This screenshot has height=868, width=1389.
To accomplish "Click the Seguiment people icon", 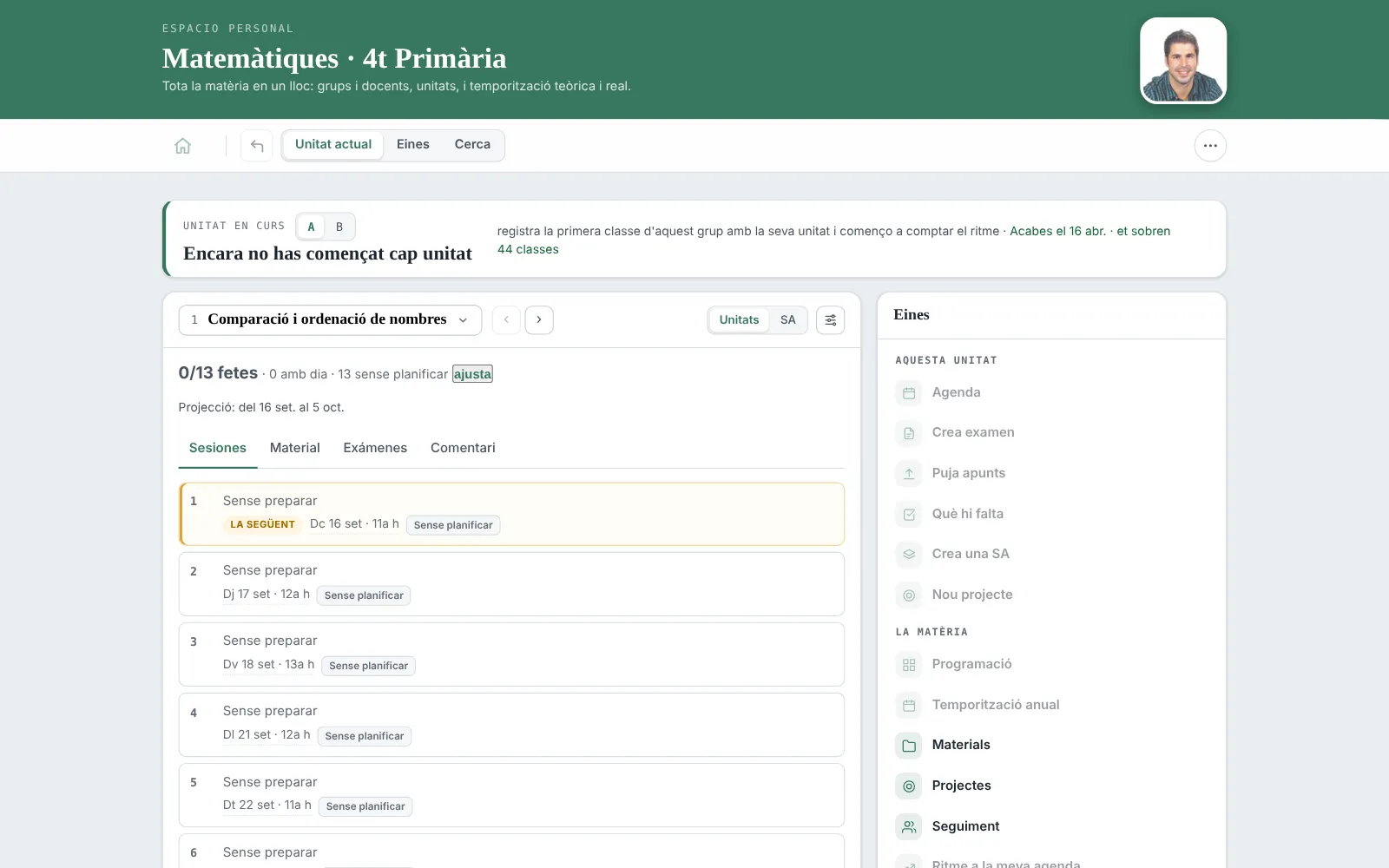I will [x=909, y=827].
